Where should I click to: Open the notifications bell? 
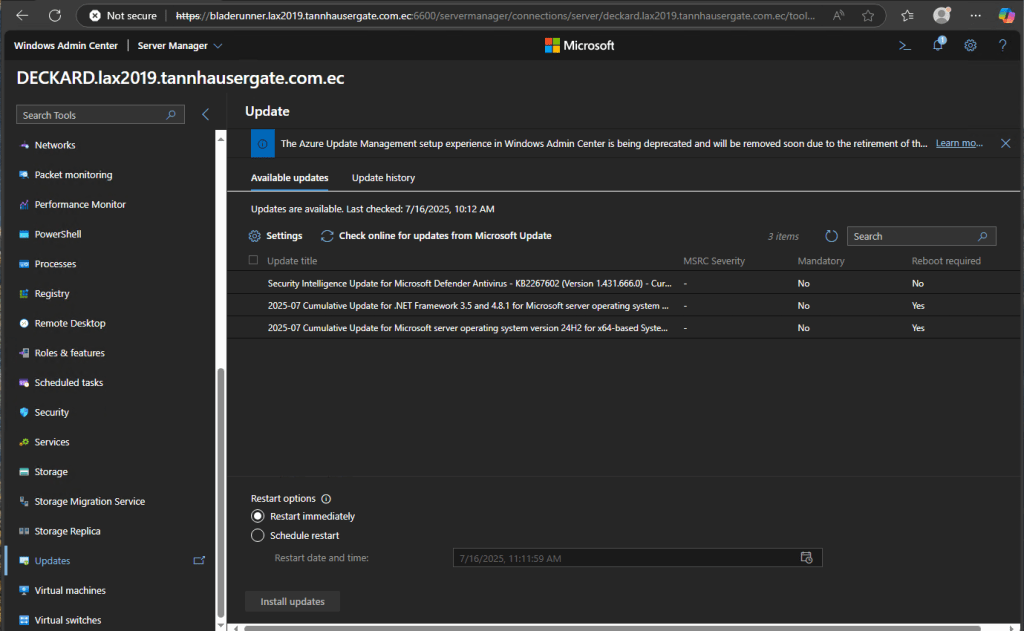coord(938,45)
